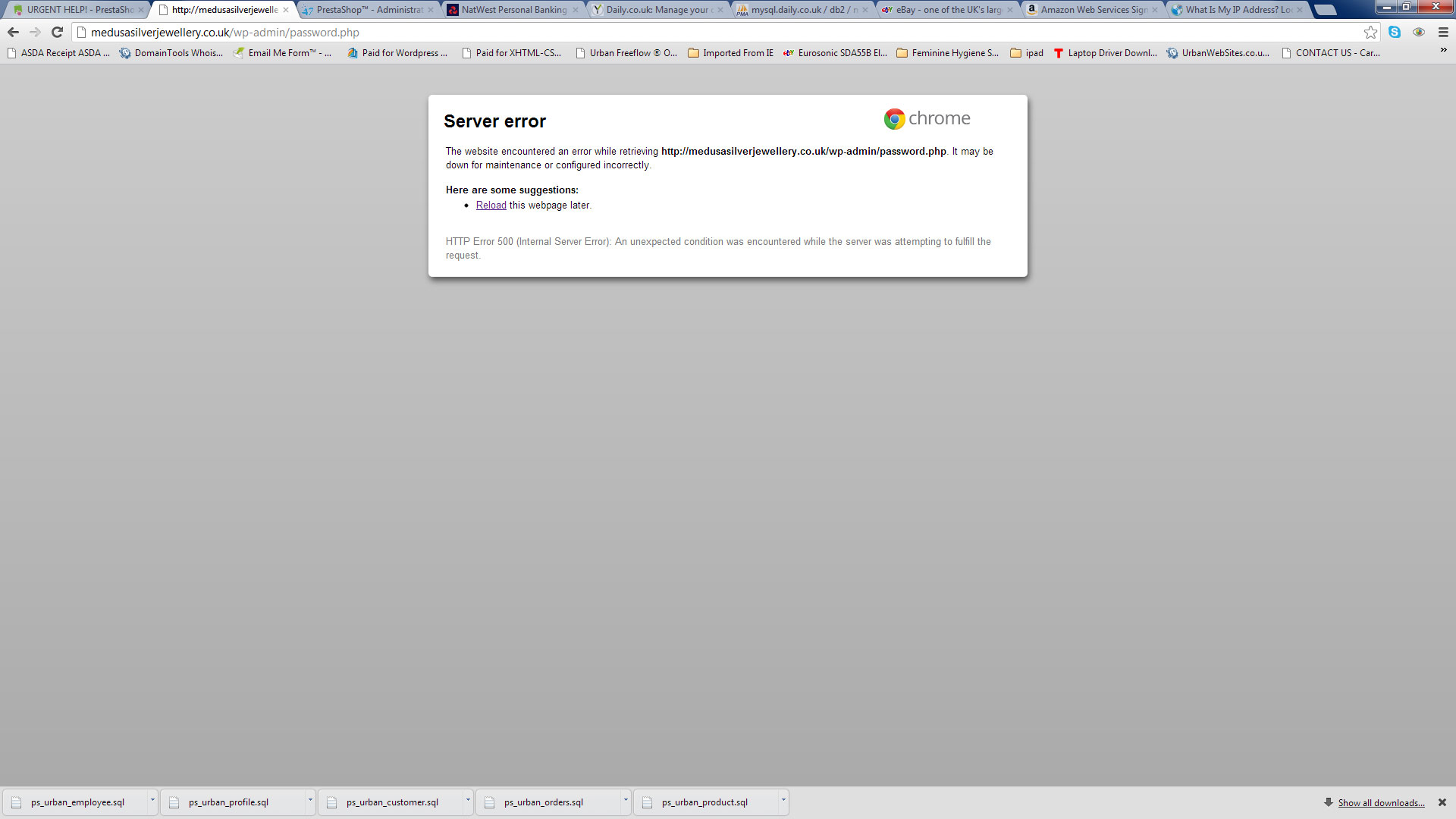
Task: Open the Imported From IE bookmark folder
Action: (730, 53)
